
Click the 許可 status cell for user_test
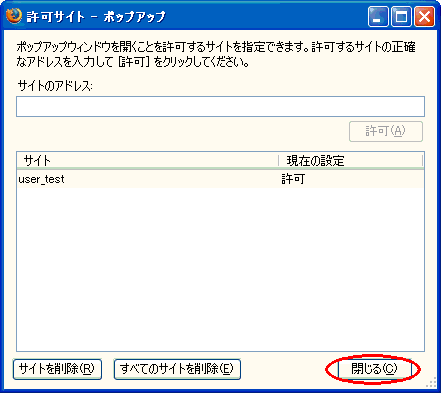tap(293, 179)
